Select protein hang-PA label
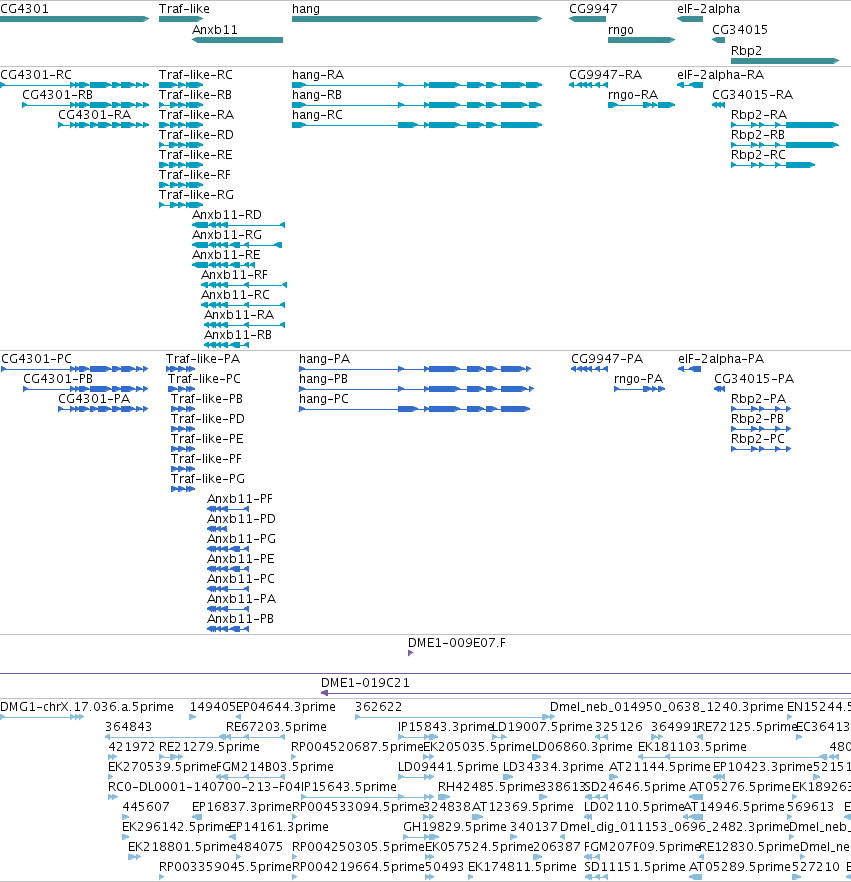The image size is (851, 882). tap(325, 359)
